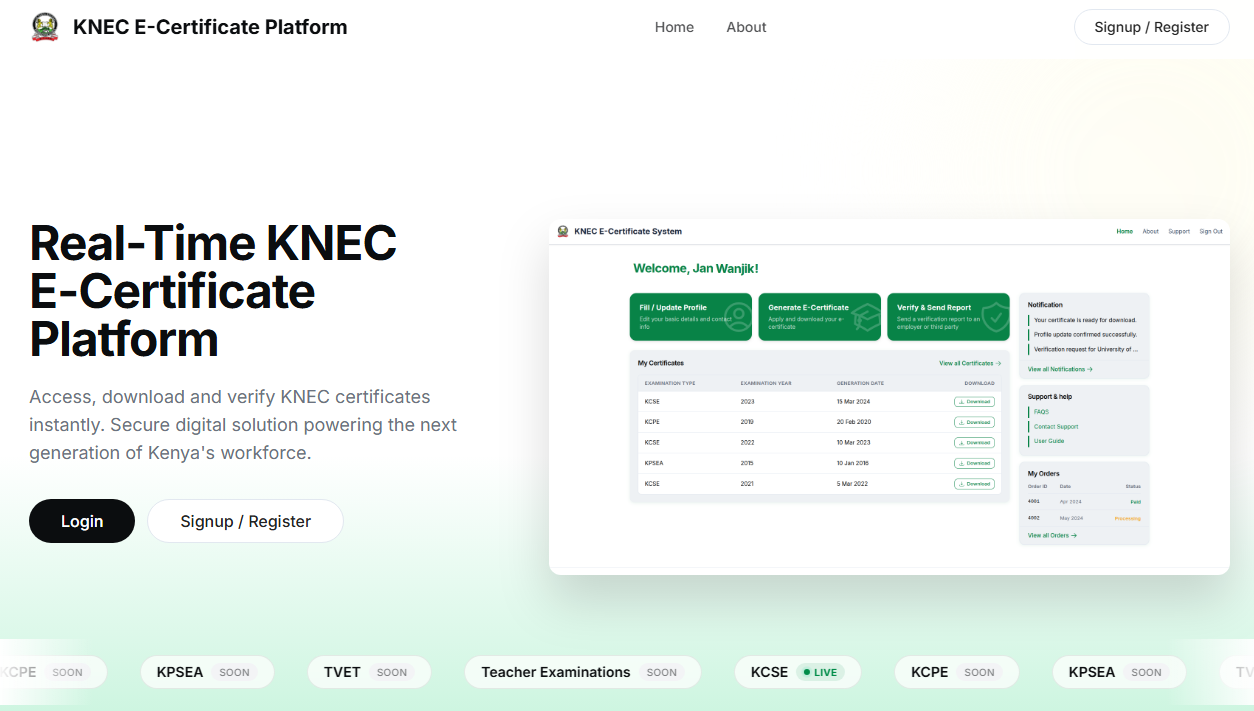Click the black Login button

click(82, 521)
